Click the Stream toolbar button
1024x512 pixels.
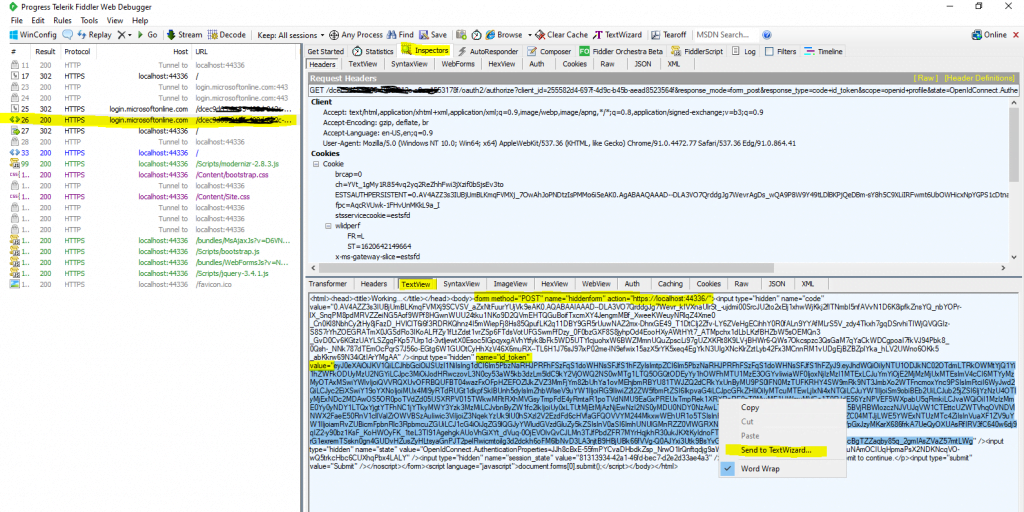pos(185,35)
